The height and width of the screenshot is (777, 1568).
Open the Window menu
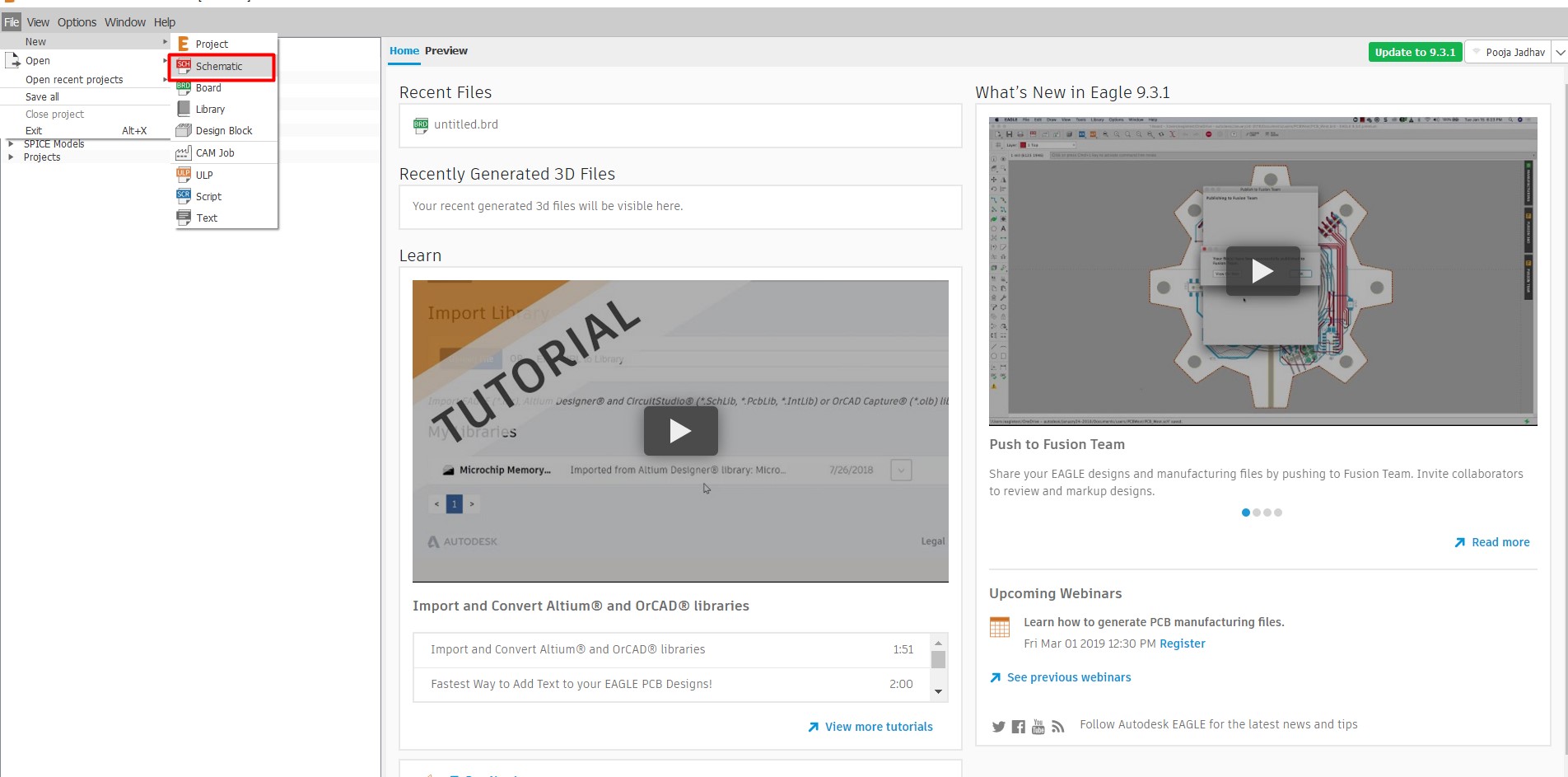125,22
